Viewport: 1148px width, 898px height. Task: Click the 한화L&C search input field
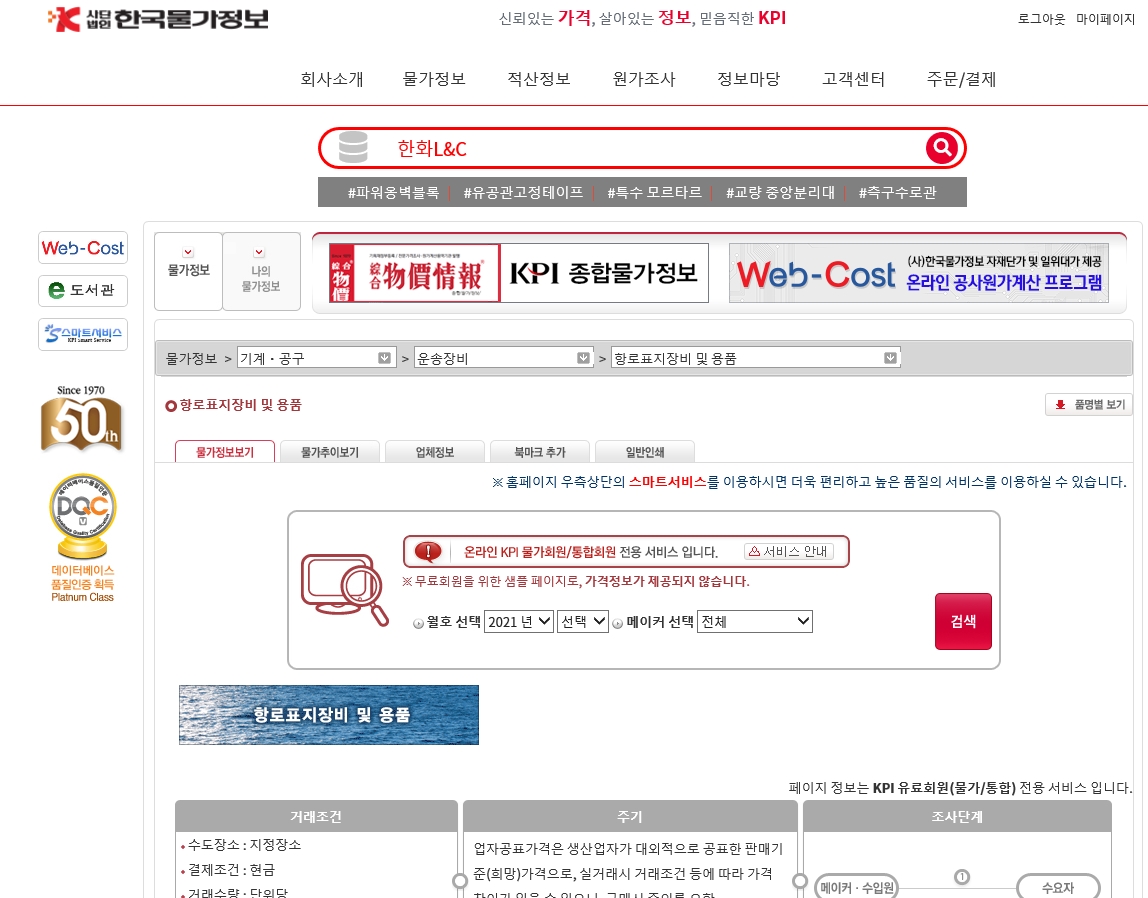point(650,148)
